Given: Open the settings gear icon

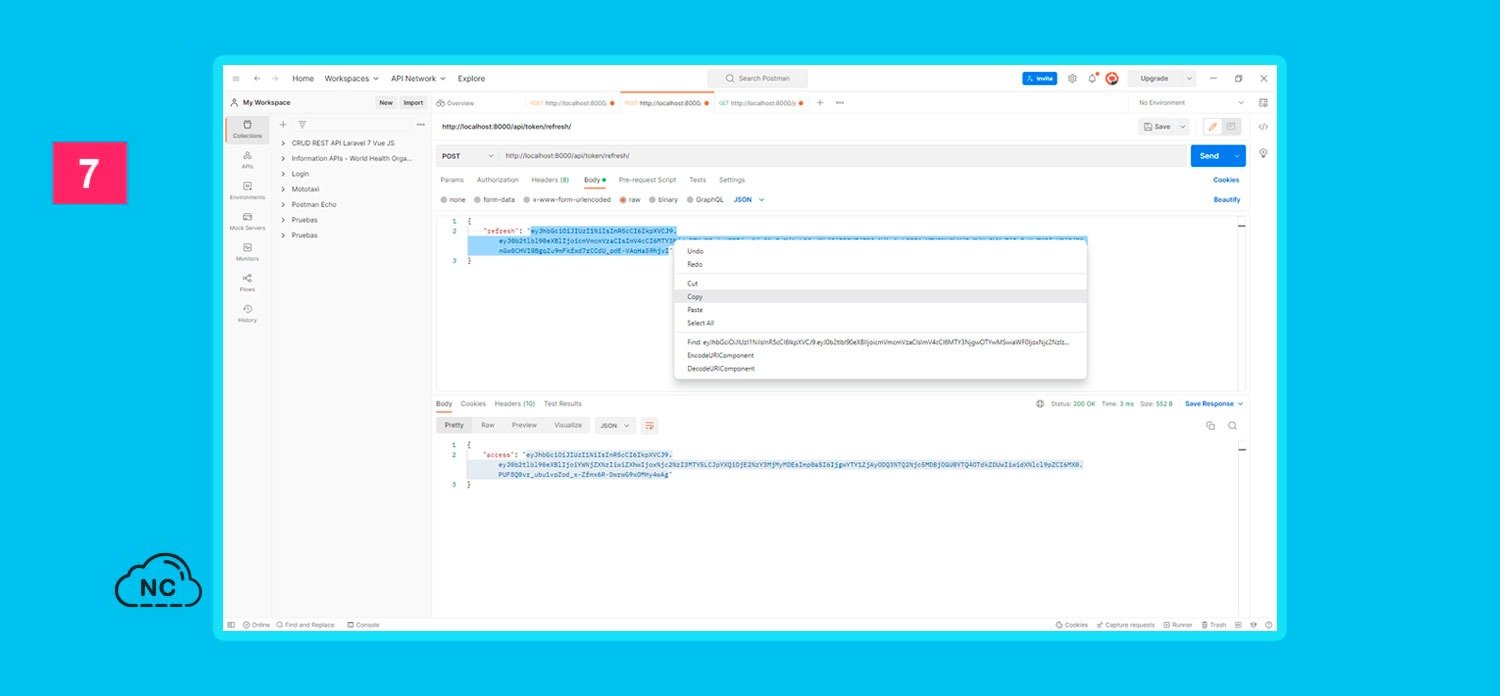Looking at the screenshot, I should 1072,78.
